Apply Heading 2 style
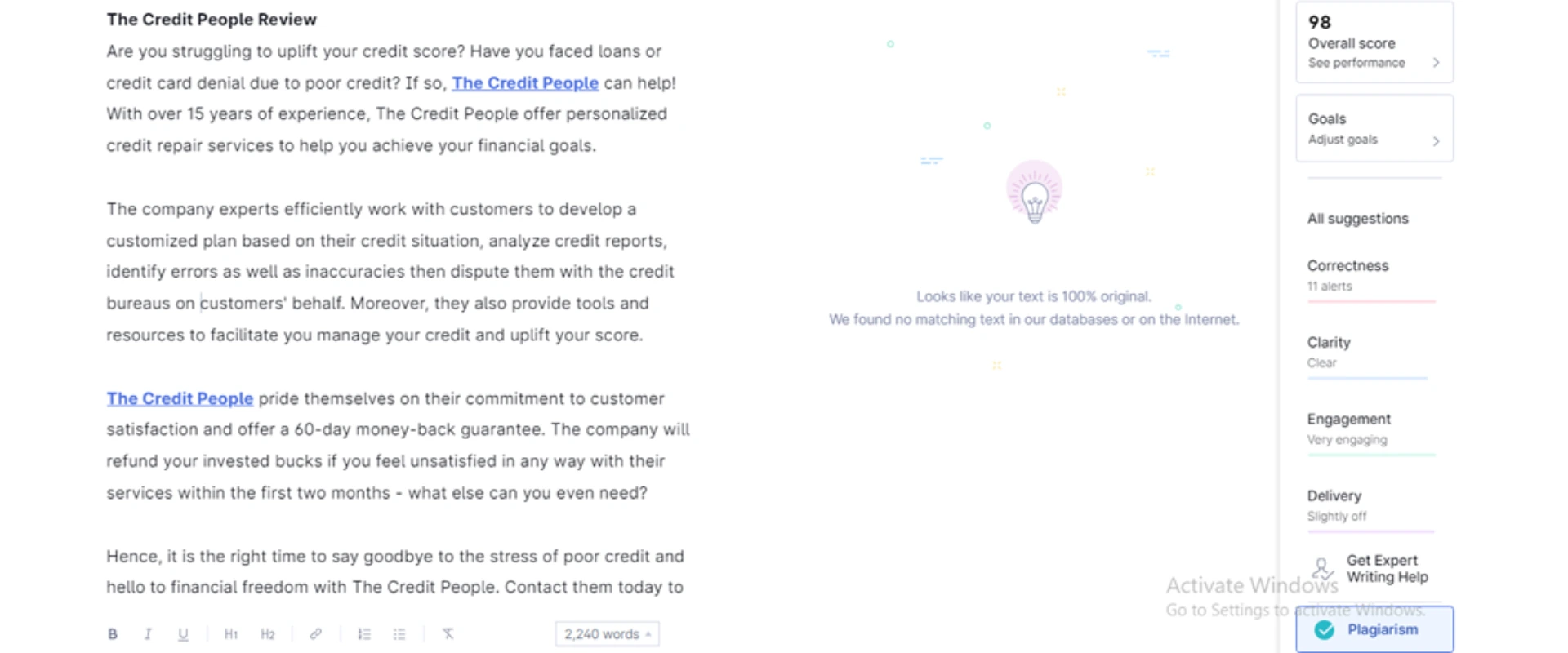 click(x=267, y=634)
